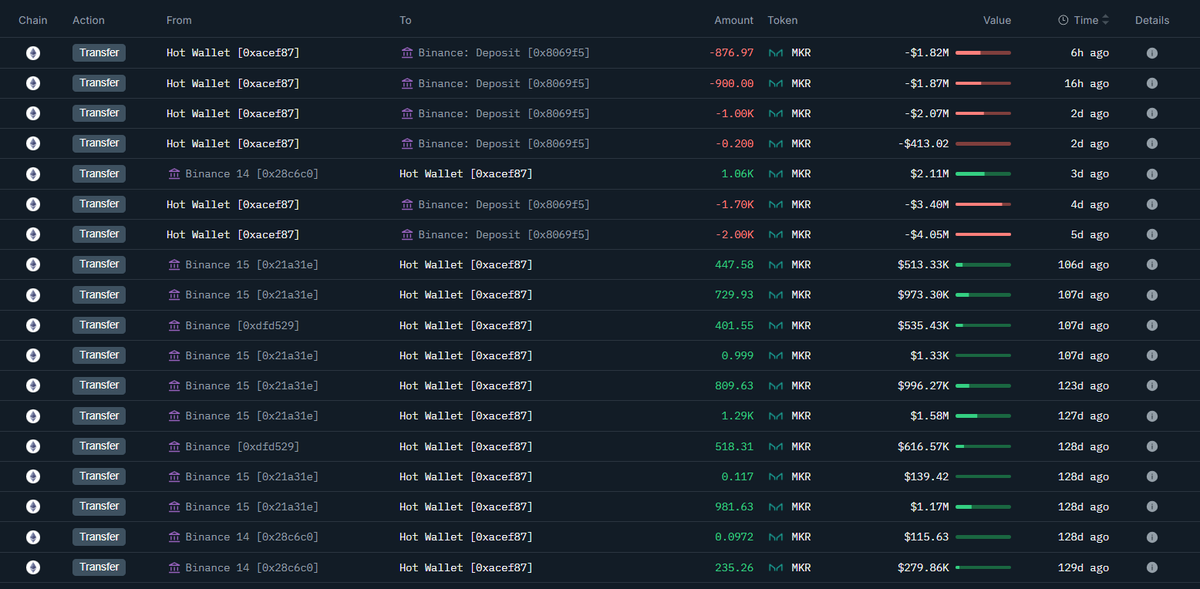Click red value bar next to -$4.05M
The height and width of the screenshot is (589, 1200).
click(x=983, y=235)
